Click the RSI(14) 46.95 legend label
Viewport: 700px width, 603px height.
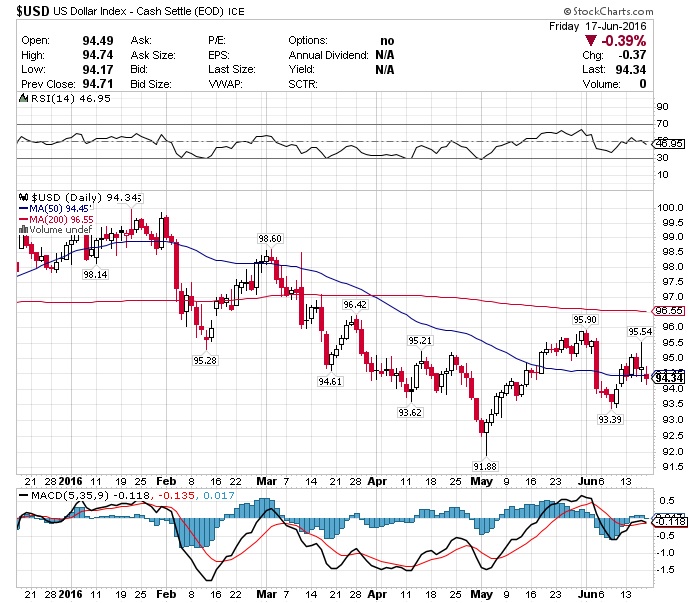(71, 98)
